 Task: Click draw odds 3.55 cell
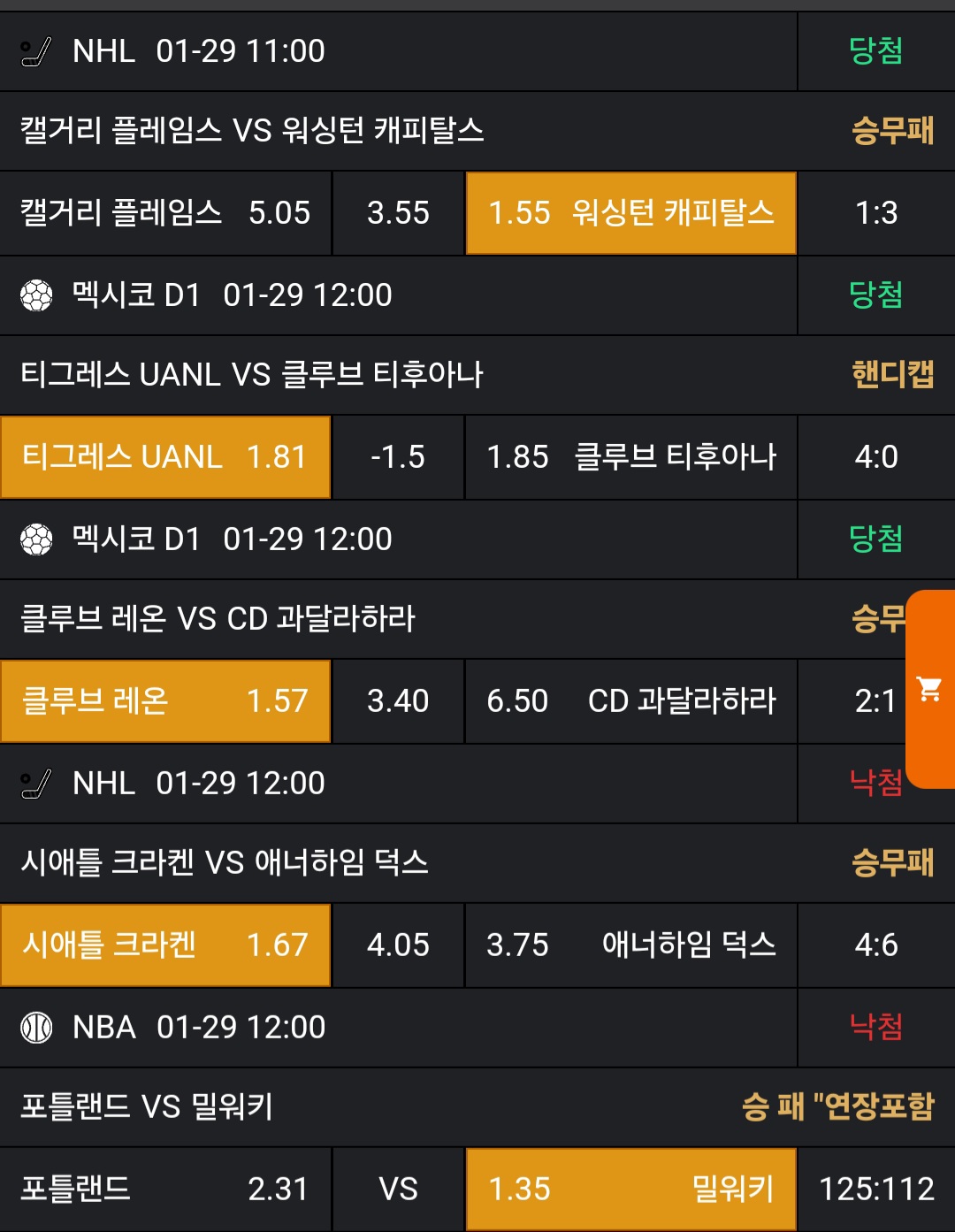pyautogui.click(x=398, y=213)
